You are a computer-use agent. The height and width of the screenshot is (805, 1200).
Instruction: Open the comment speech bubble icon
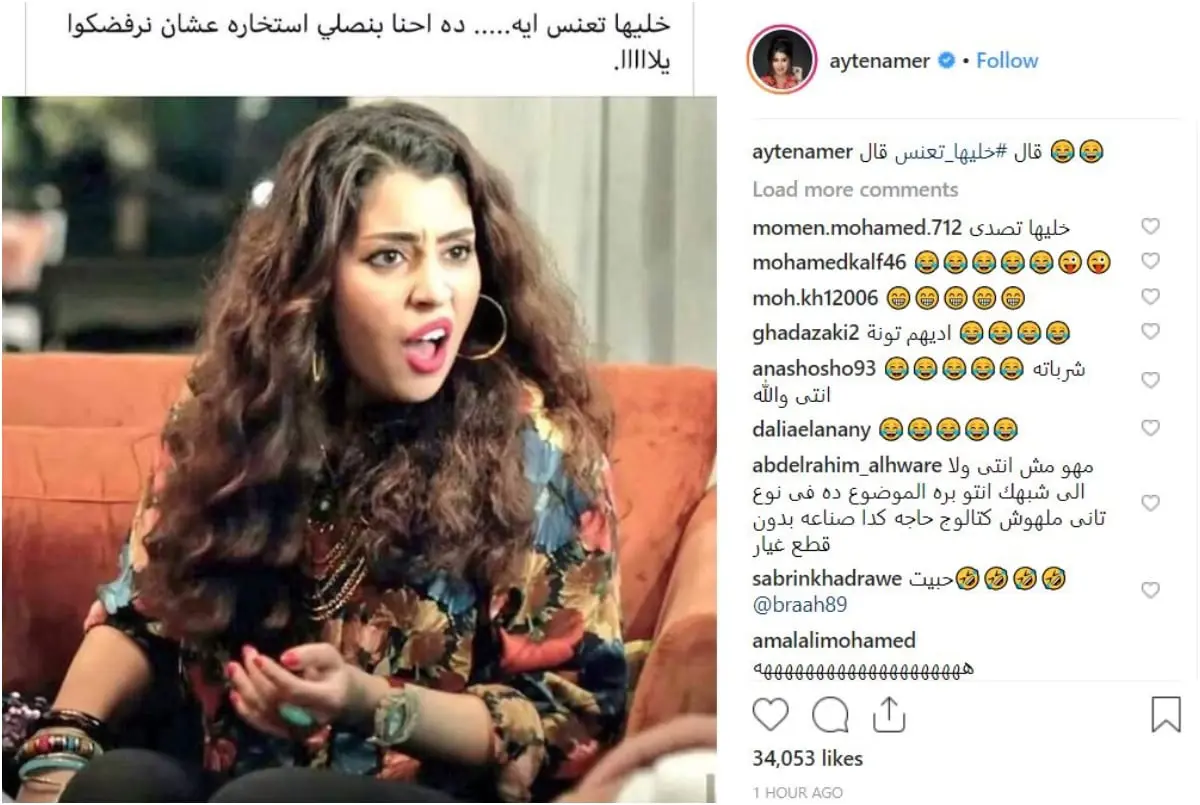click(830, 715)
